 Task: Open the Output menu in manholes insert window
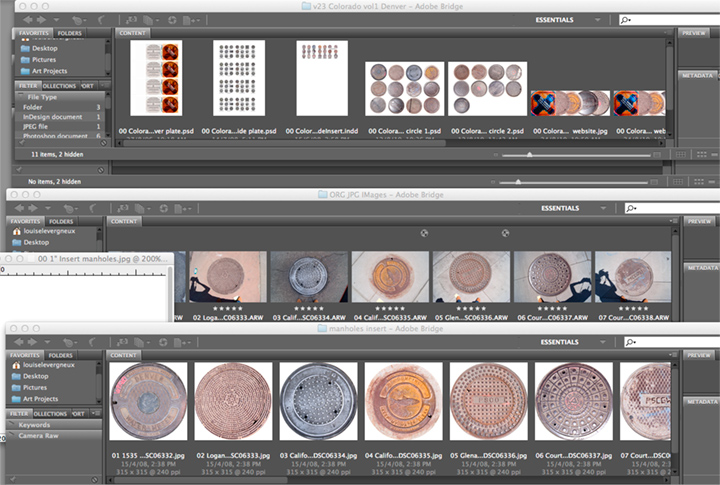182,343
